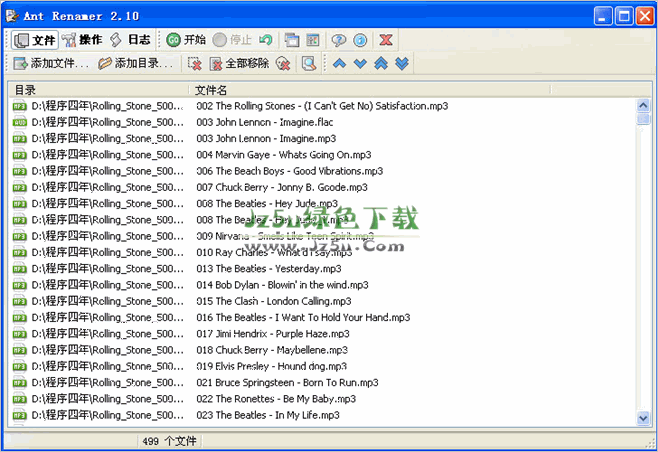Select file '002 The Rolling Stones - Satisfaction.mp3'

[x=322, y=106]
